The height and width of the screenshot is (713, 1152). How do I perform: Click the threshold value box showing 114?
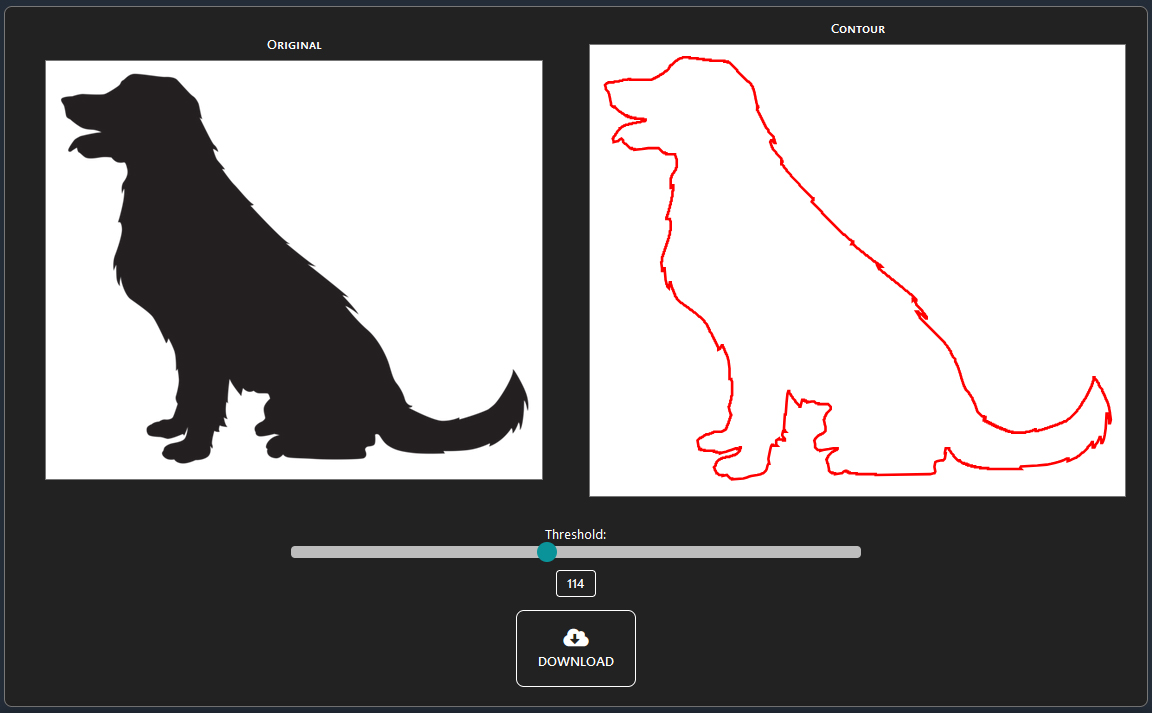(x=575, y=584)
